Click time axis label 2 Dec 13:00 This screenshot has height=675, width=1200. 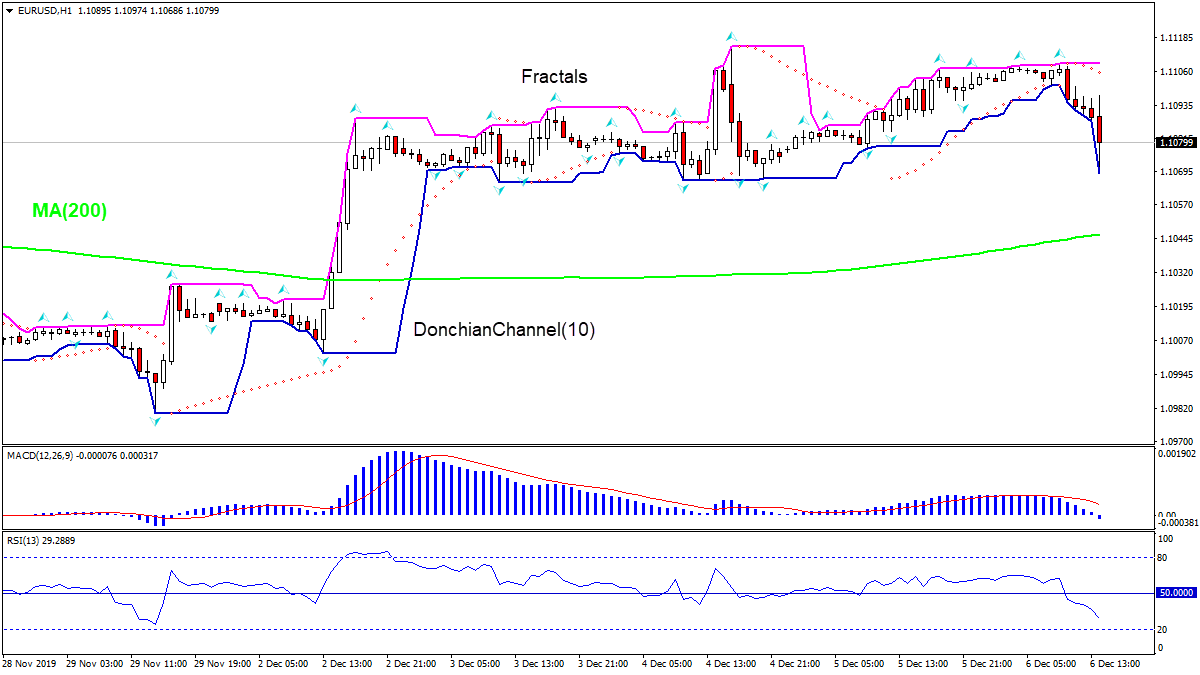(x=349, y=663)
